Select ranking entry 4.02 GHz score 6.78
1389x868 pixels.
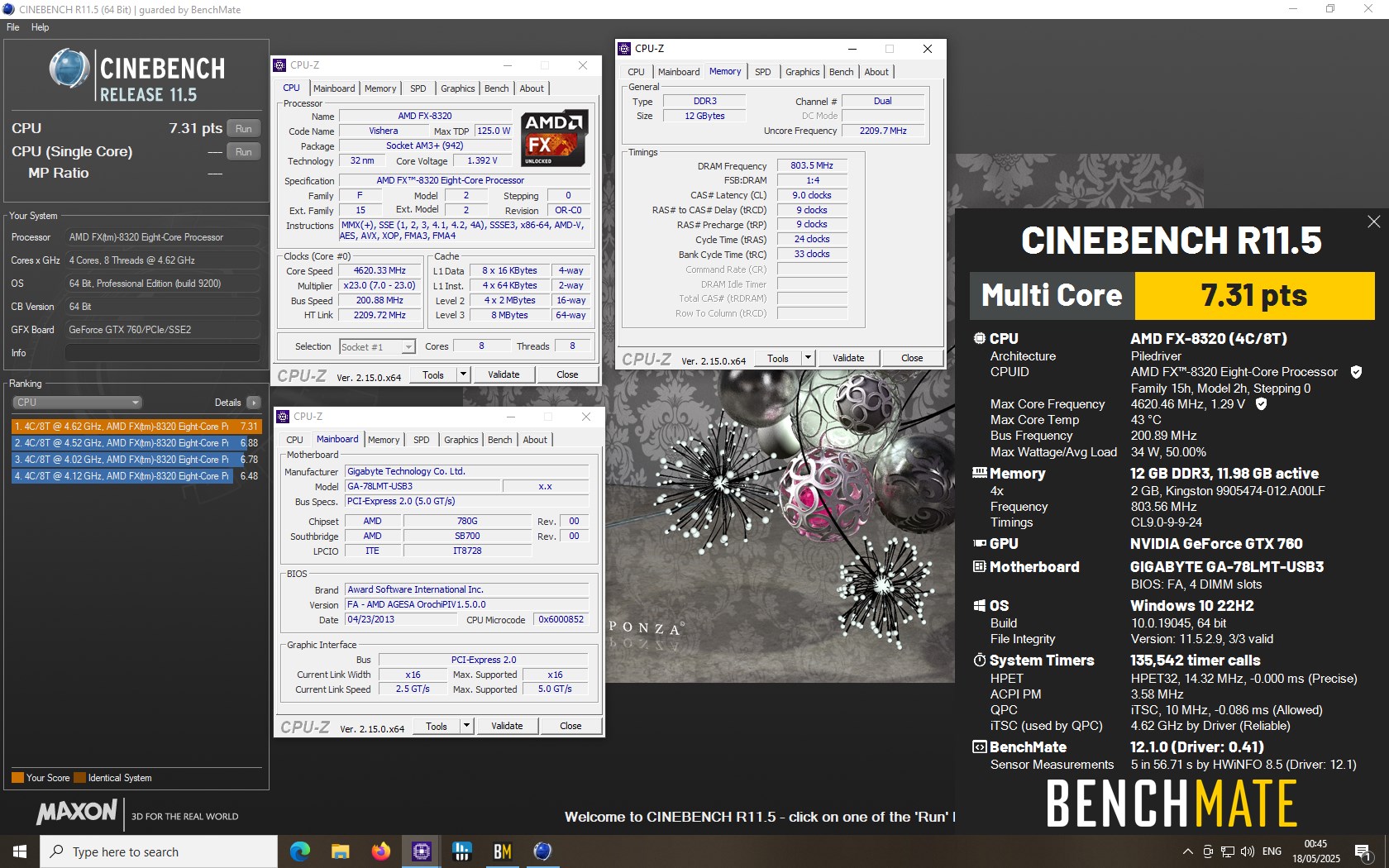click(x=136, y=460)
